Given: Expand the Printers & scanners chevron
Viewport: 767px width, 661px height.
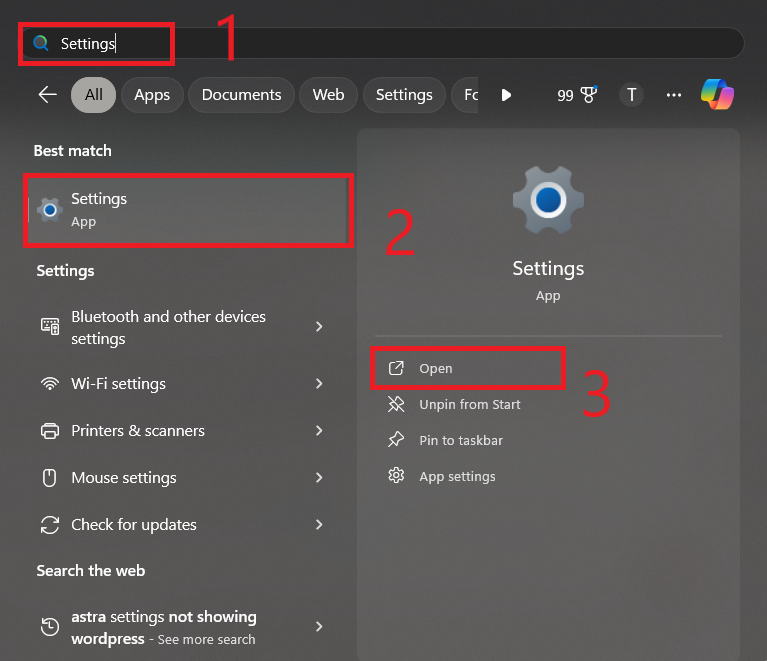Looking at the screenshot, I should tap(319, 431).
